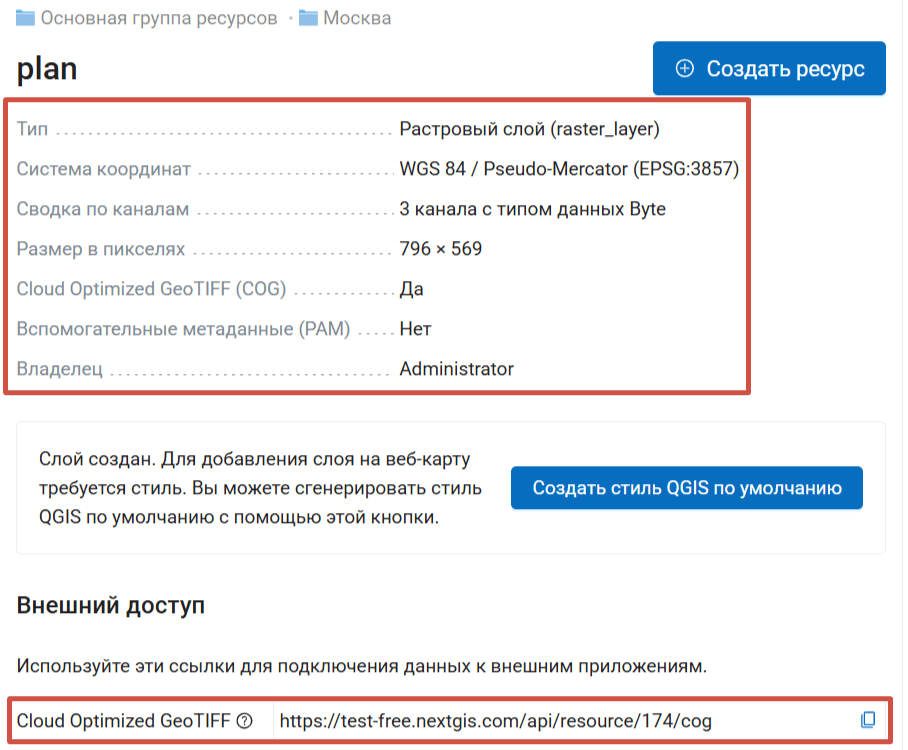Image resolution: width=908 pixels, height=750 pixels.
Task: Click the help question mark icon
Action: [x=245, y=721]
